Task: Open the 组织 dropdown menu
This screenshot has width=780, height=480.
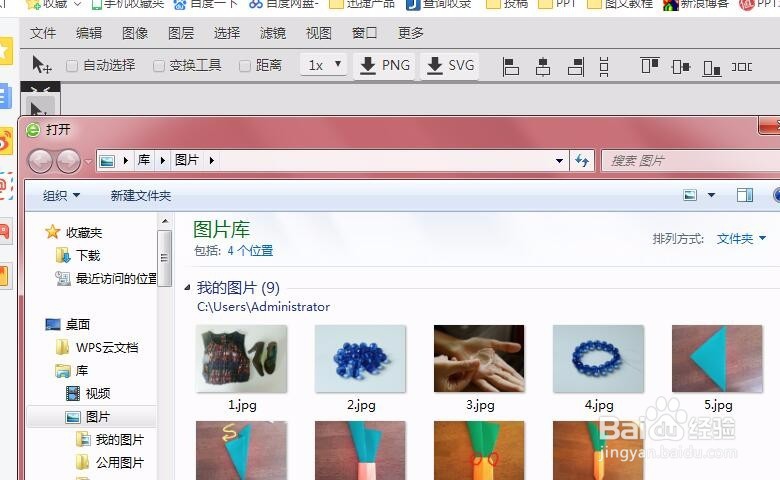Action: [x=61, y=195]
